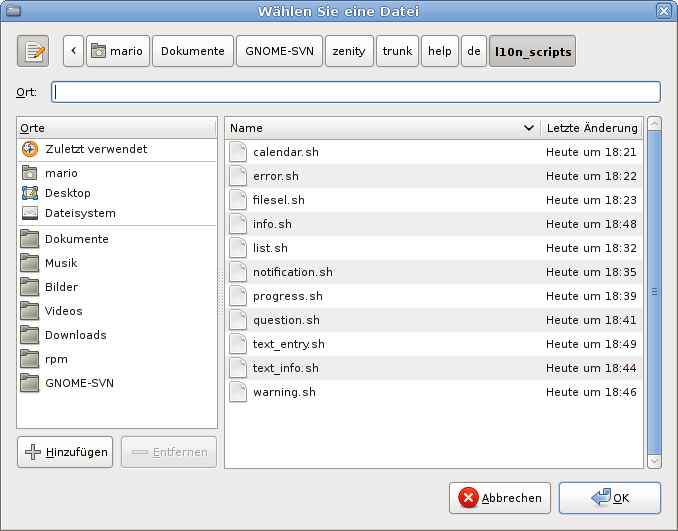Click the Orte column header
Screen dimensions: 678x531
pos(116,128)
